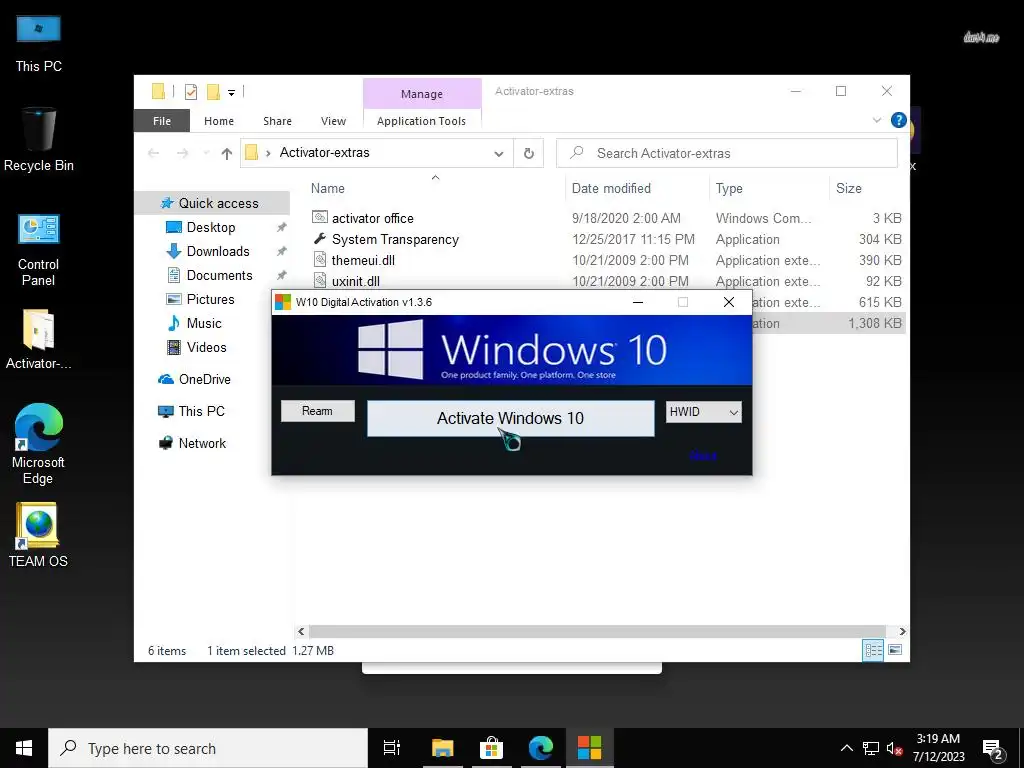Open Videos in navigation pane

[206, 347]
